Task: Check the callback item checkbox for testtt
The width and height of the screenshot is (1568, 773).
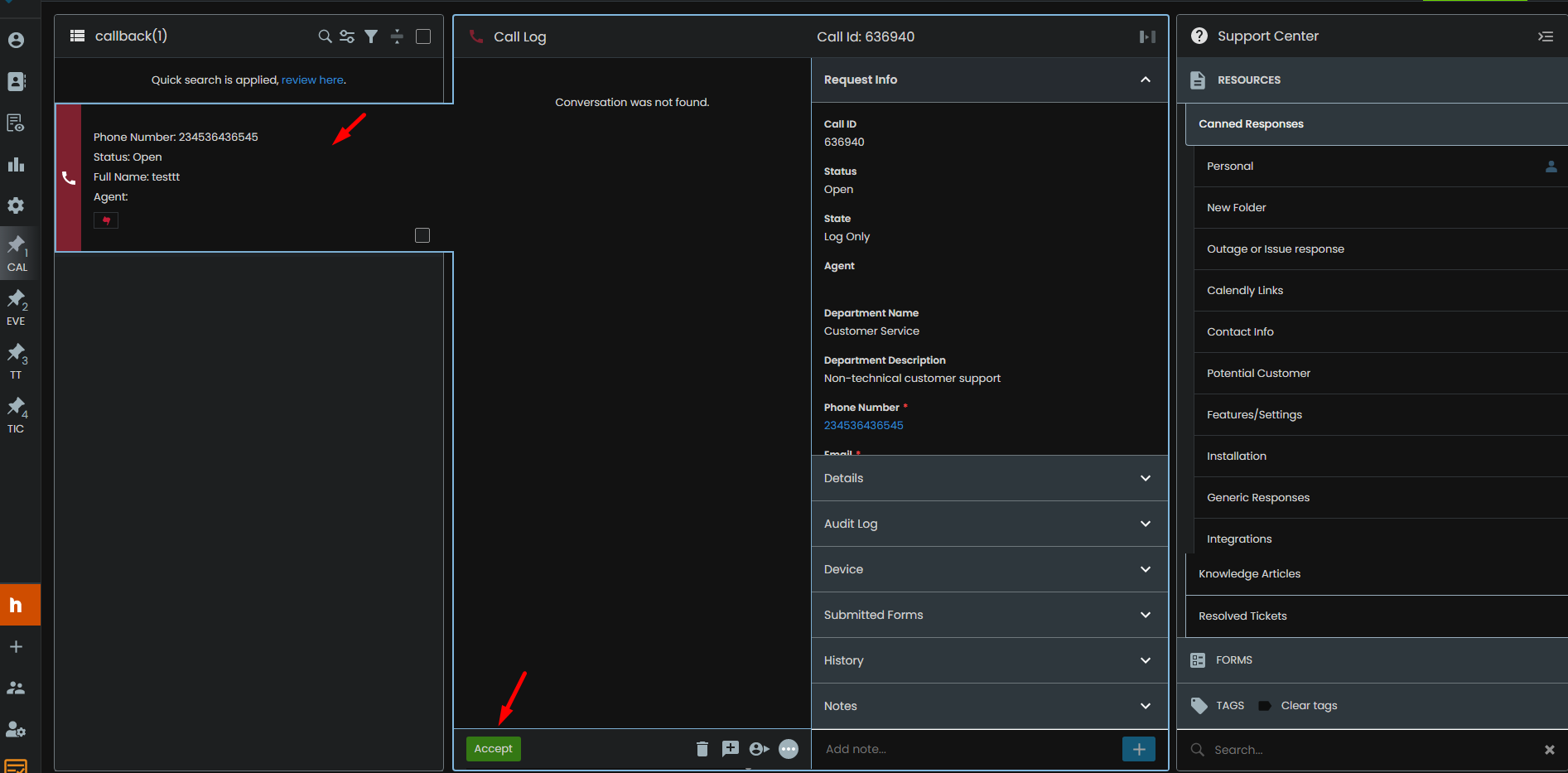Action: pos(422,235)
